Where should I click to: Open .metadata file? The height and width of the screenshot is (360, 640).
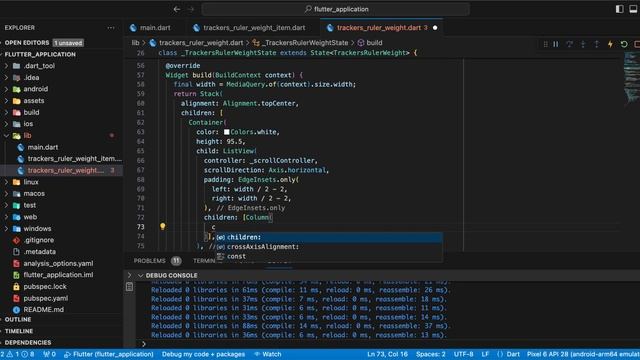click(40, 252)
